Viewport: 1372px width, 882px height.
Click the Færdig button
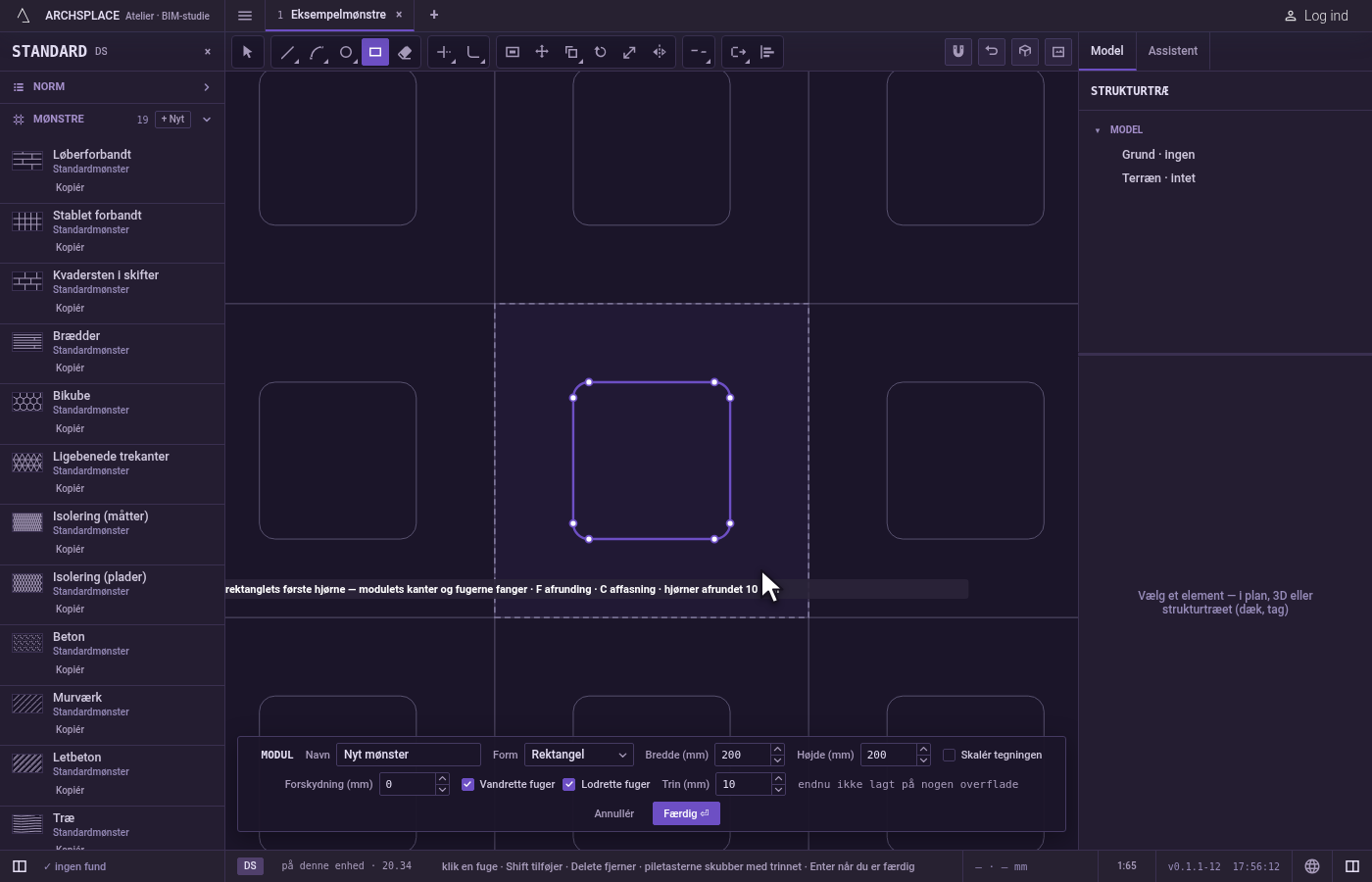coord(686,813)
